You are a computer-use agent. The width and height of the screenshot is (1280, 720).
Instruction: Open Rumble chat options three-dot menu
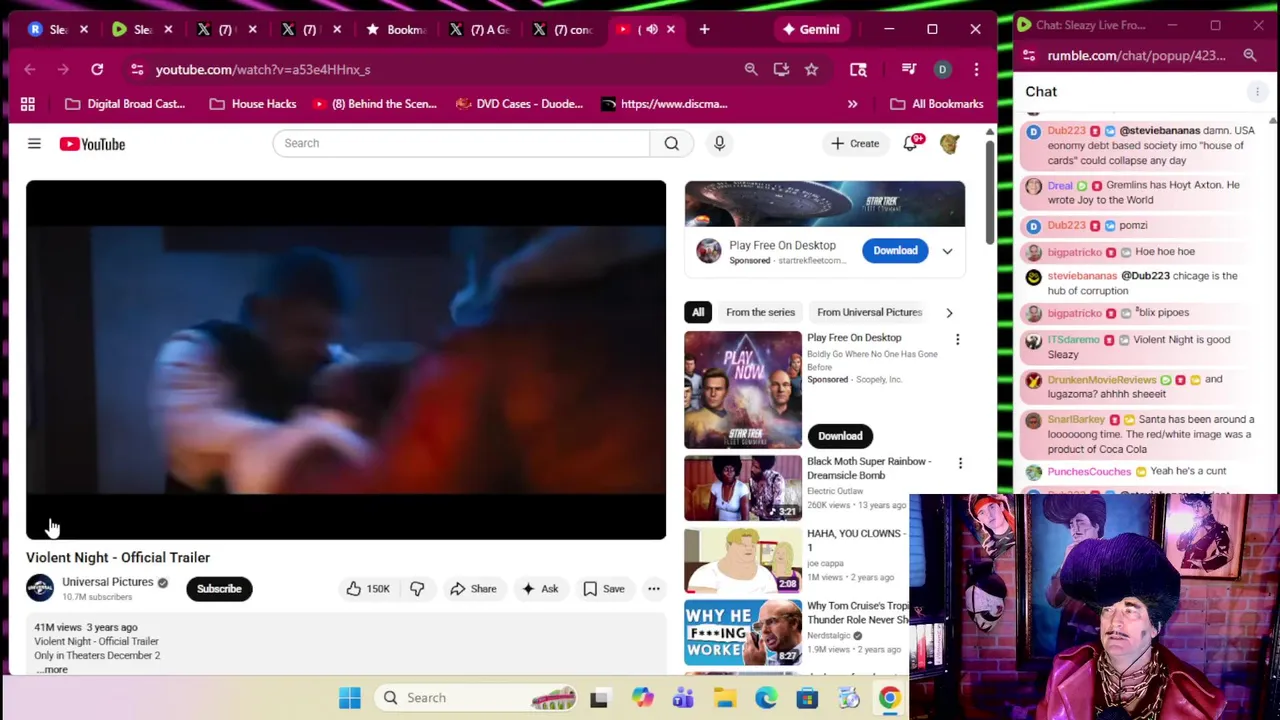1257,92
